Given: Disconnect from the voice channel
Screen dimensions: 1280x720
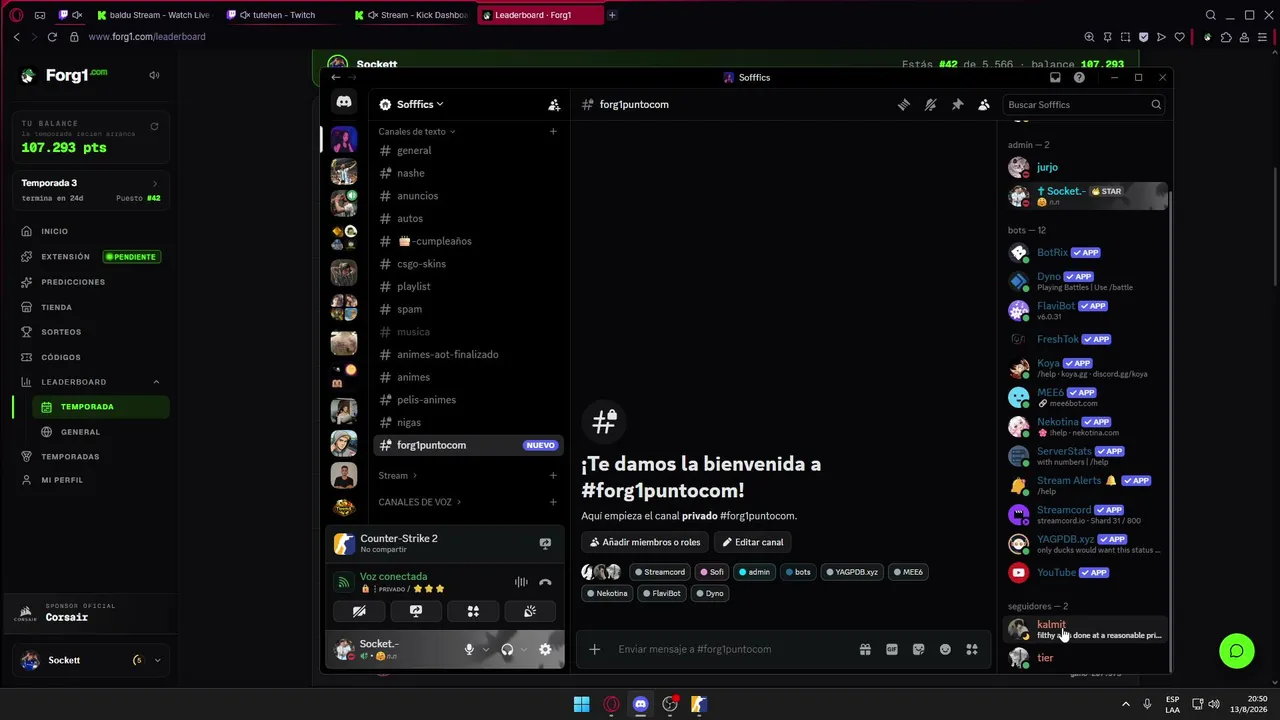Looking at the screenshot, I should (x=545, y=582).
